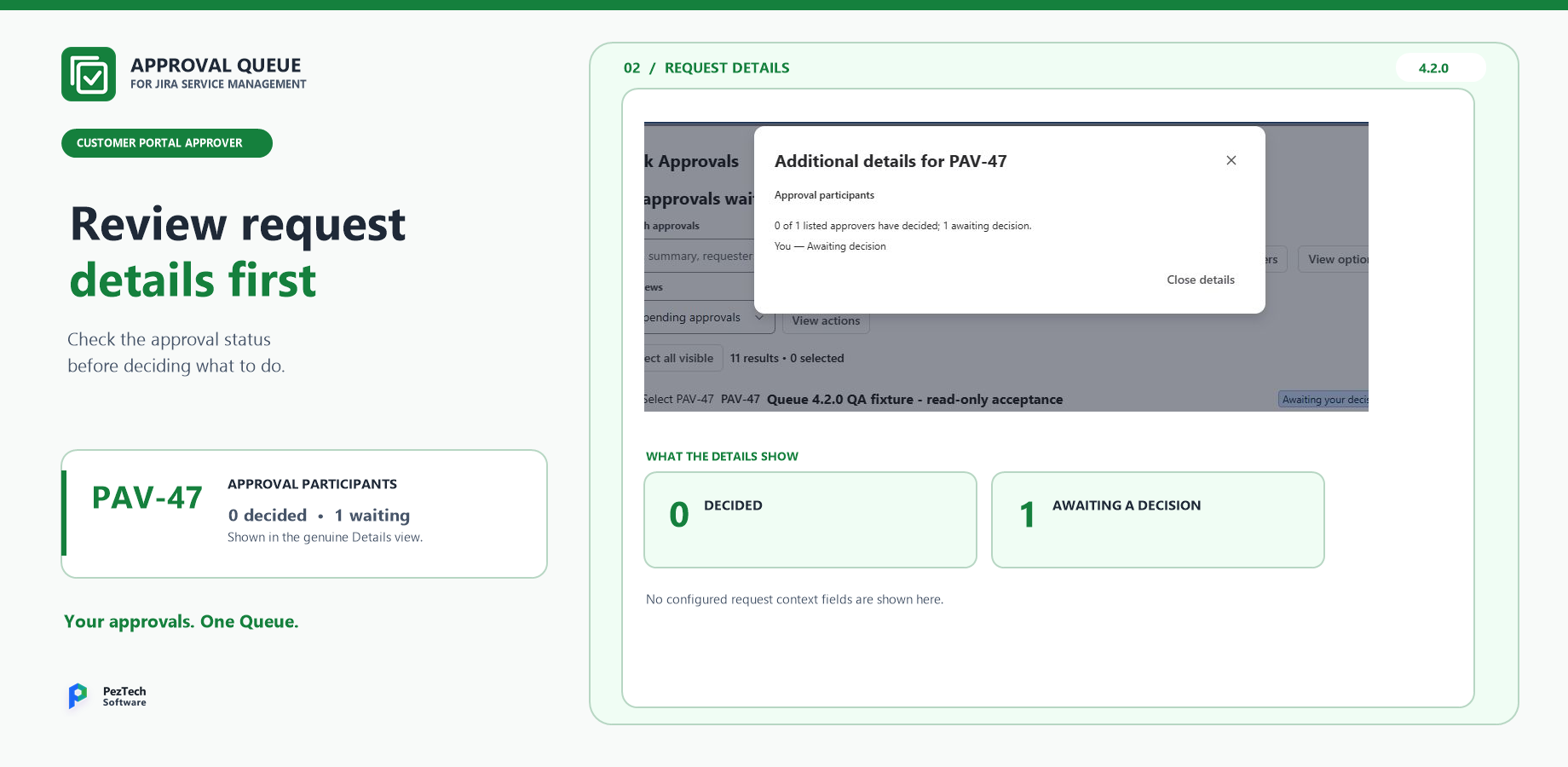Open the Queue 4.2.0 QA fixture request title
This screenshot has height=767, width=1568.
914,399
